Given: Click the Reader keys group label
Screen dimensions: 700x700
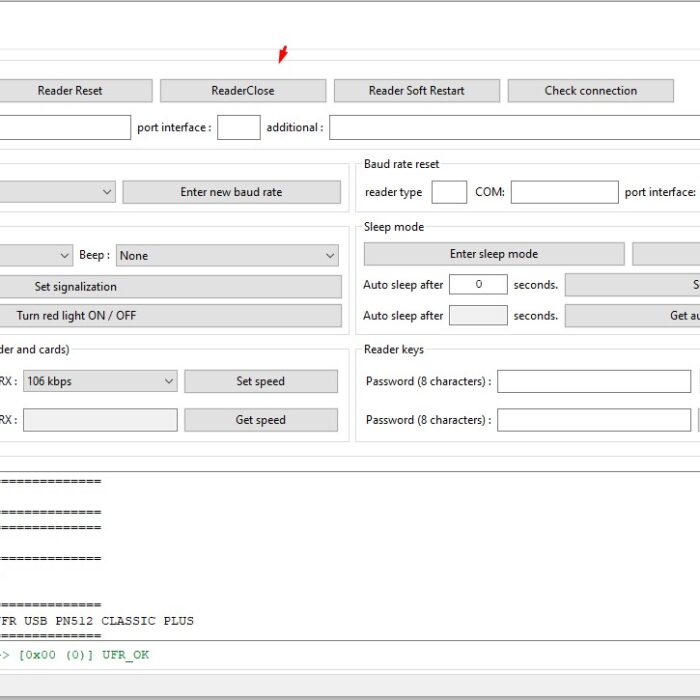Looking at the screenshot, I should click(x=394, y=349).
